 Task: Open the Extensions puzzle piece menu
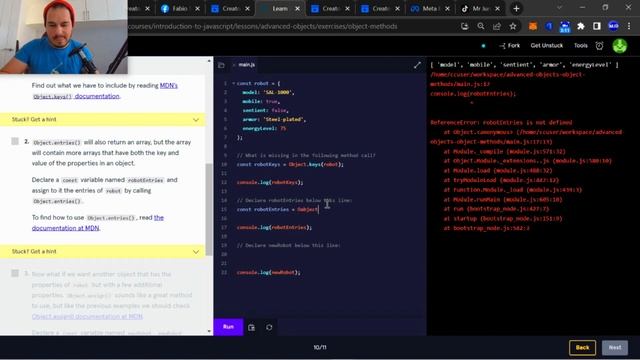click(x=580, y=26)
